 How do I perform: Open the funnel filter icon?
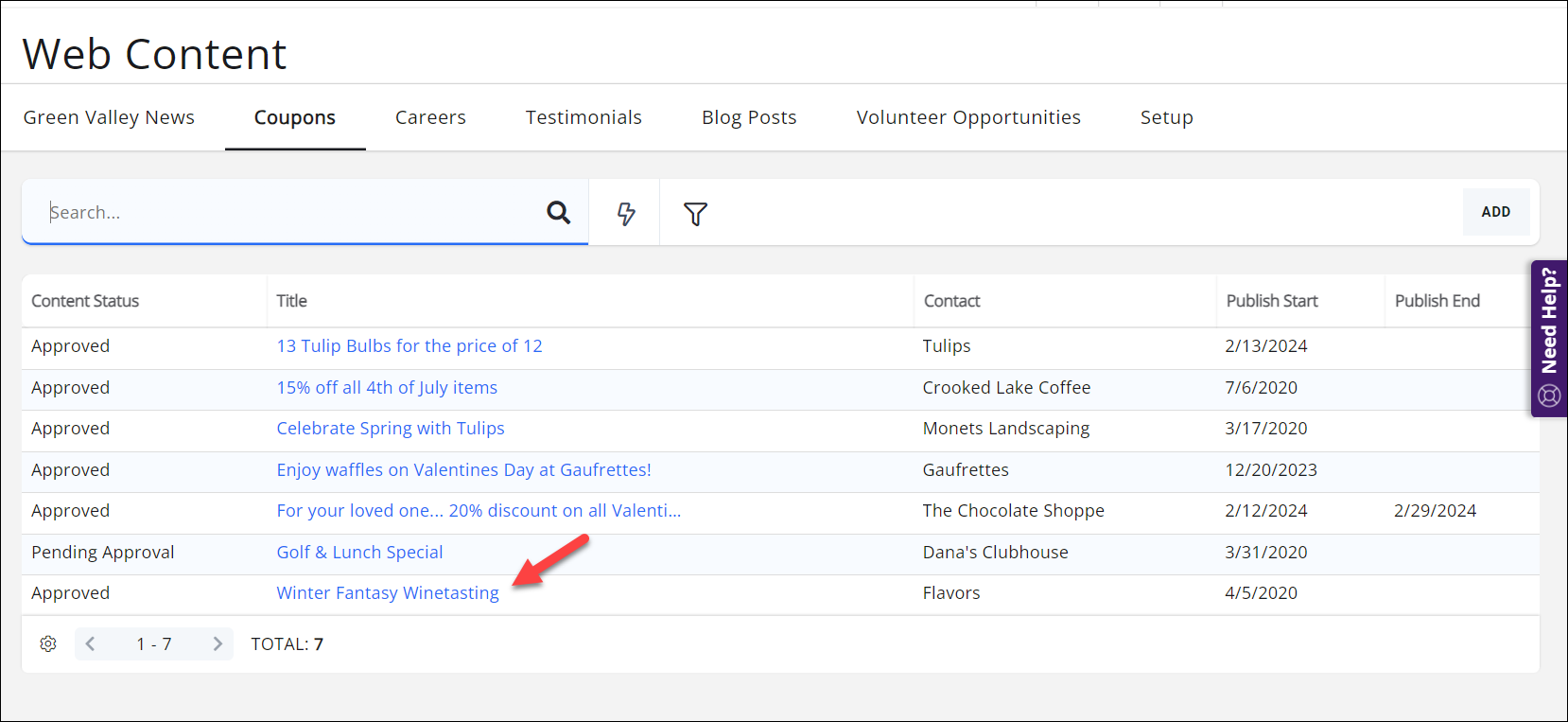click(x=695, y=214)
